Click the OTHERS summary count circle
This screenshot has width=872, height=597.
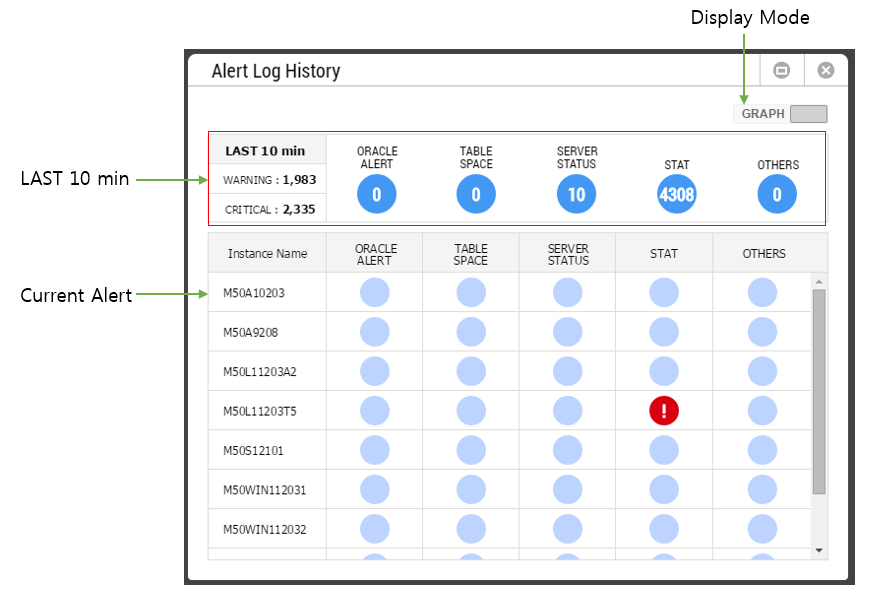[777, 194]
